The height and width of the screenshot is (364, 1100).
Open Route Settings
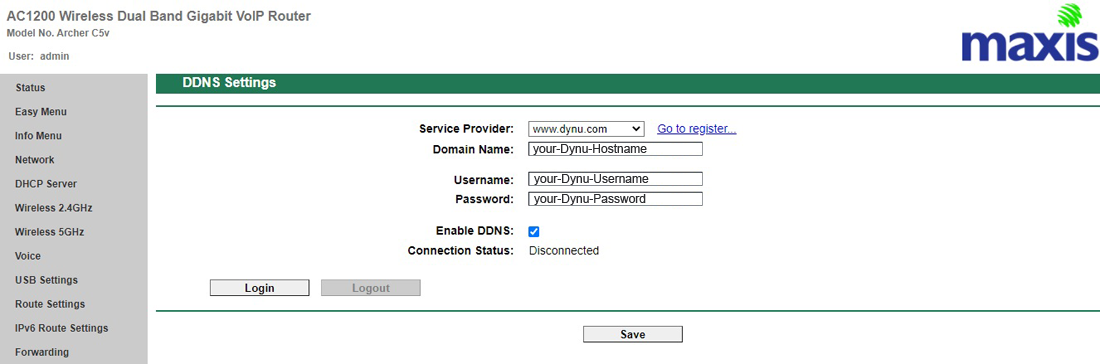pyautogui.click(x=50, y=304)
